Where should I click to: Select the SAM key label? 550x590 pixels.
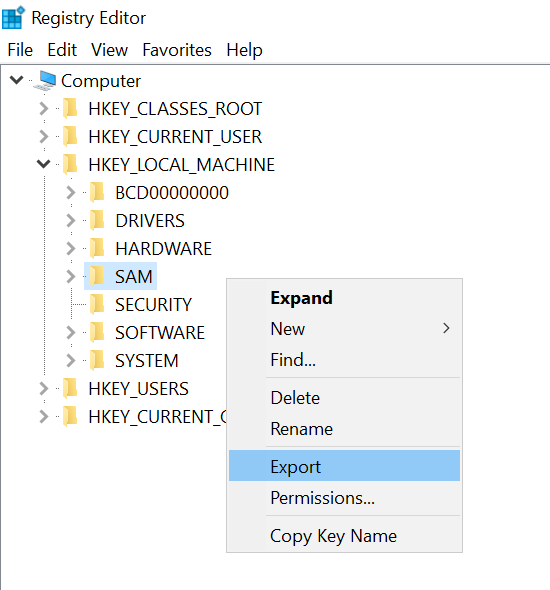click(134, 277)
